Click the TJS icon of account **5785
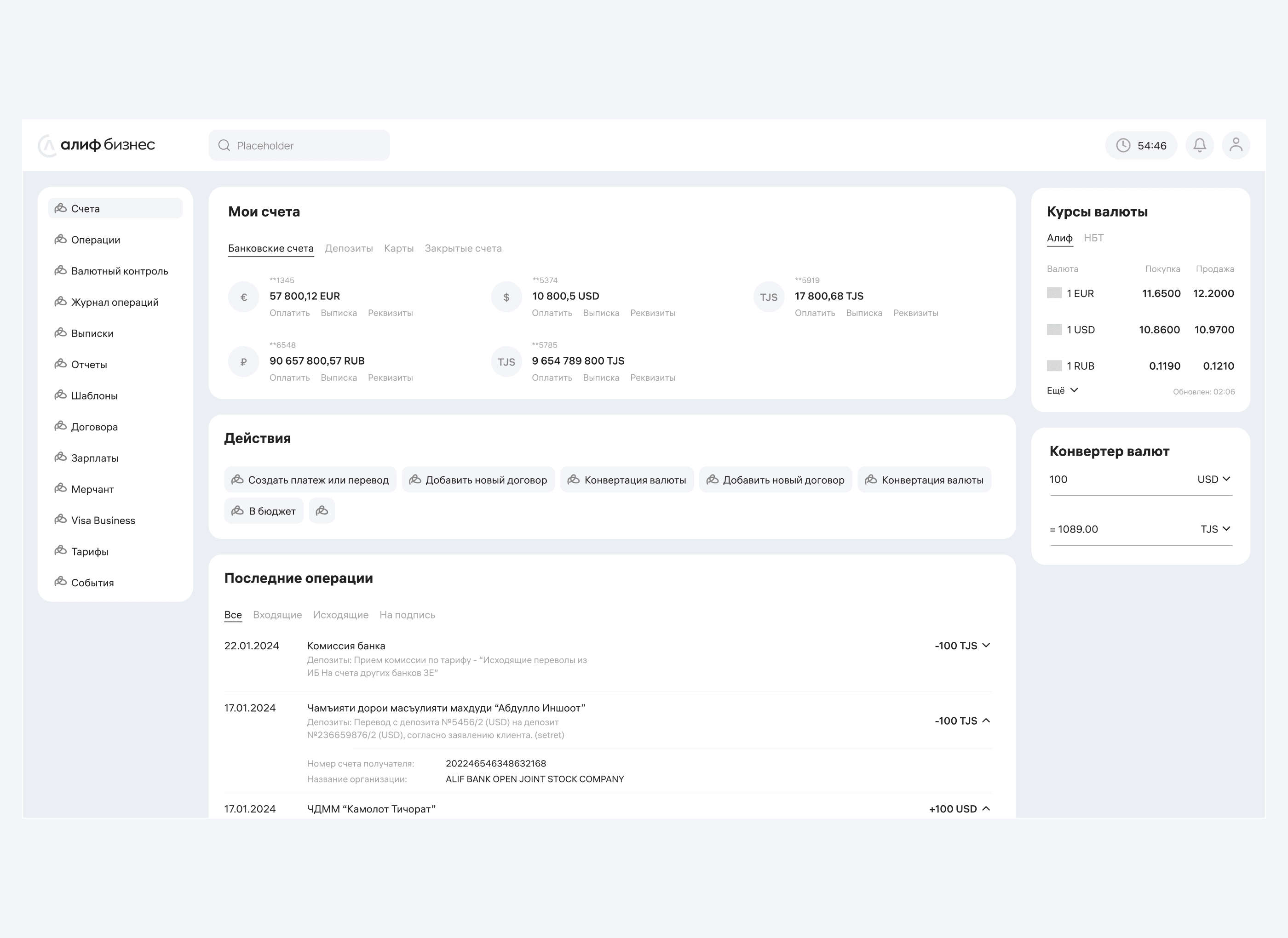The image size is (1288, 938). tap(506, 362)
